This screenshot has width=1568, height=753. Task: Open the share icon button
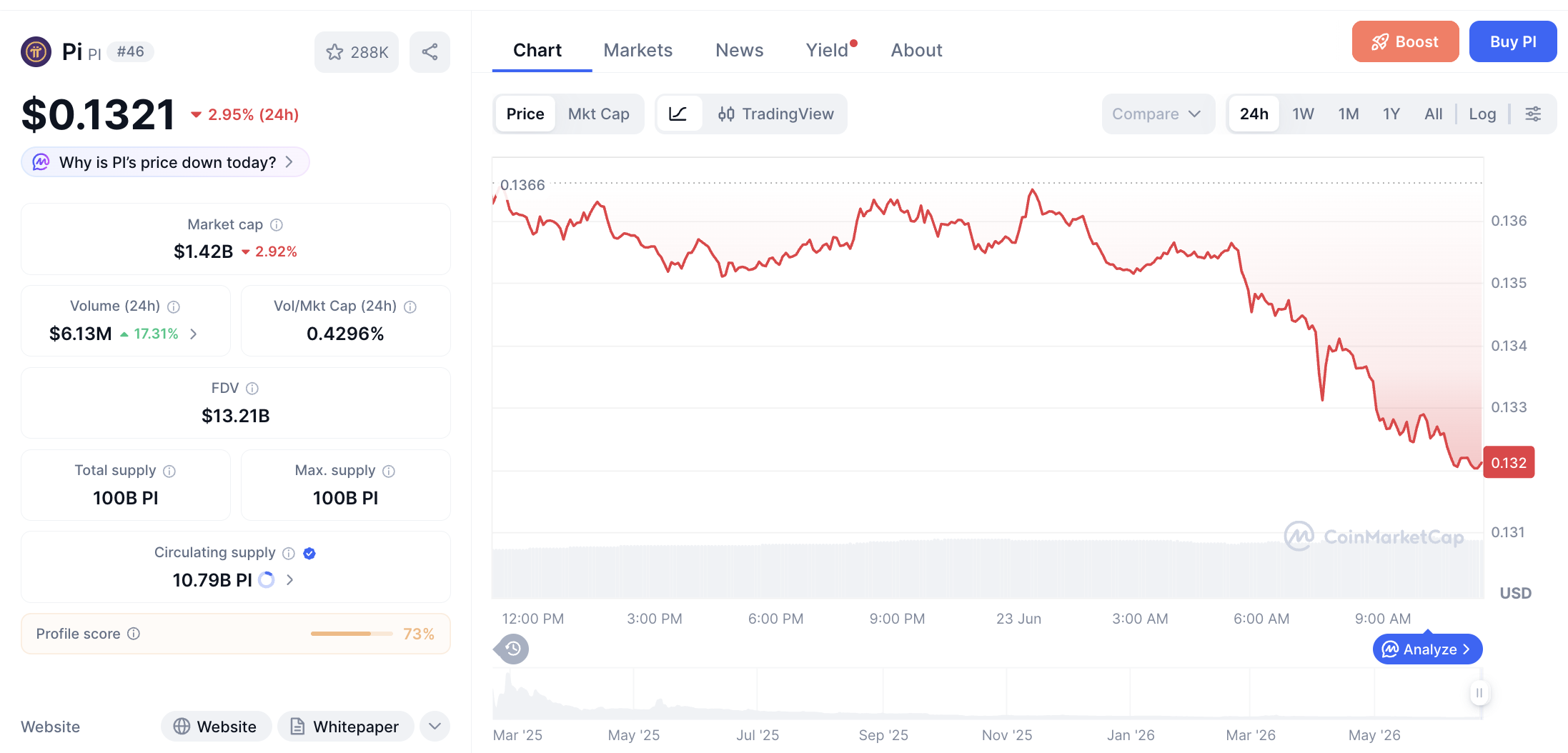(430, 52)
